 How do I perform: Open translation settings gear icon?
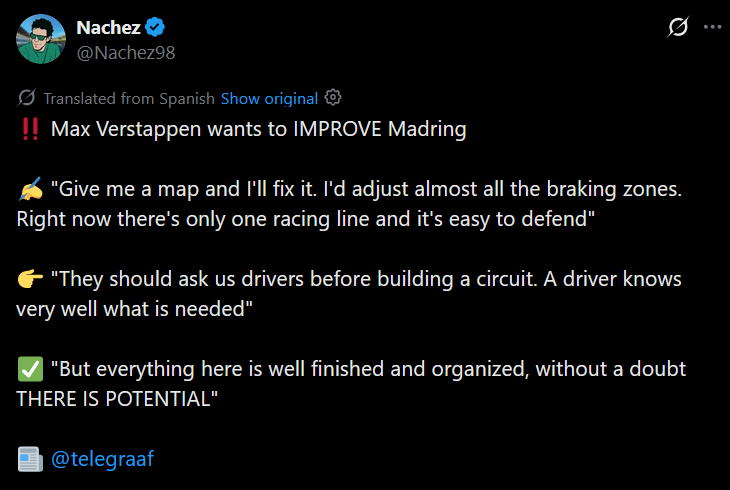333,98
